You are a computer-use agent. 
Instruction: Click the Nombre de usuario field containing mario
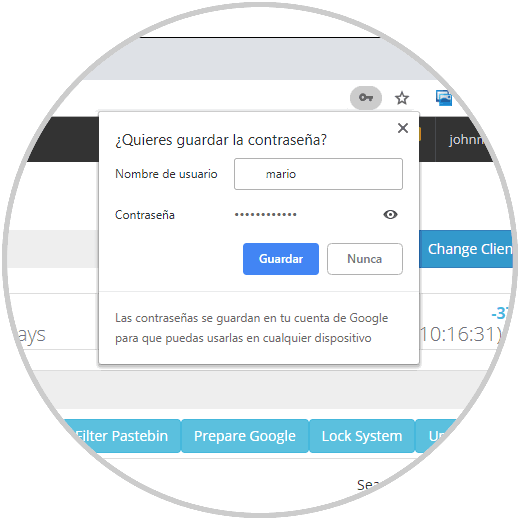pyautogui.click(x=318, y=174)
